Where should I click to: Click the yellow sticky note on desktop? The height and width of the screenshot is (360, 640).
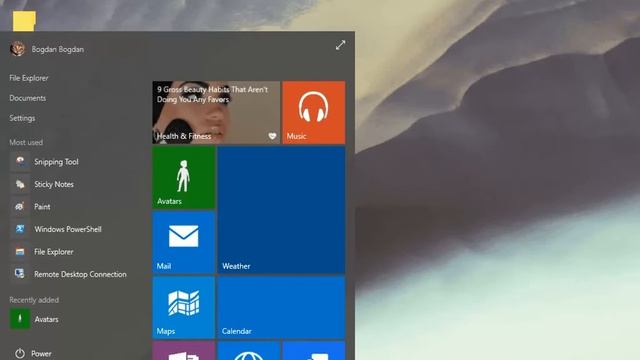pyautogui.click(x=24, y=21)
